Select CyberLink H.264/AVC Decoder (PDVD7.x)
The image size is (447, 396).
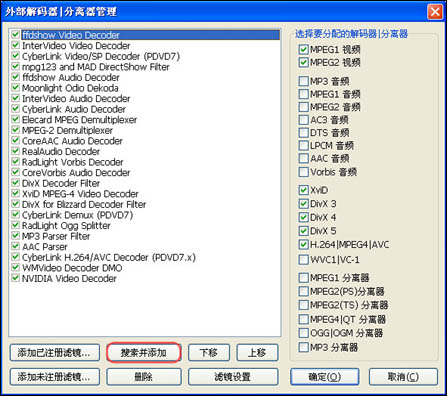coord(109,257)
